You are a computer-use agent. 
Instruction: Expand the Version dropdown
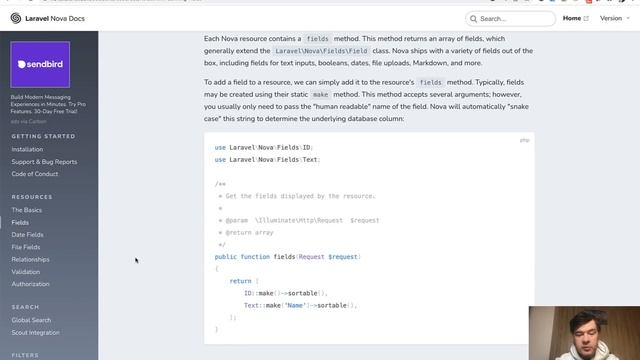pyautogui.click(x=615, y=18)
